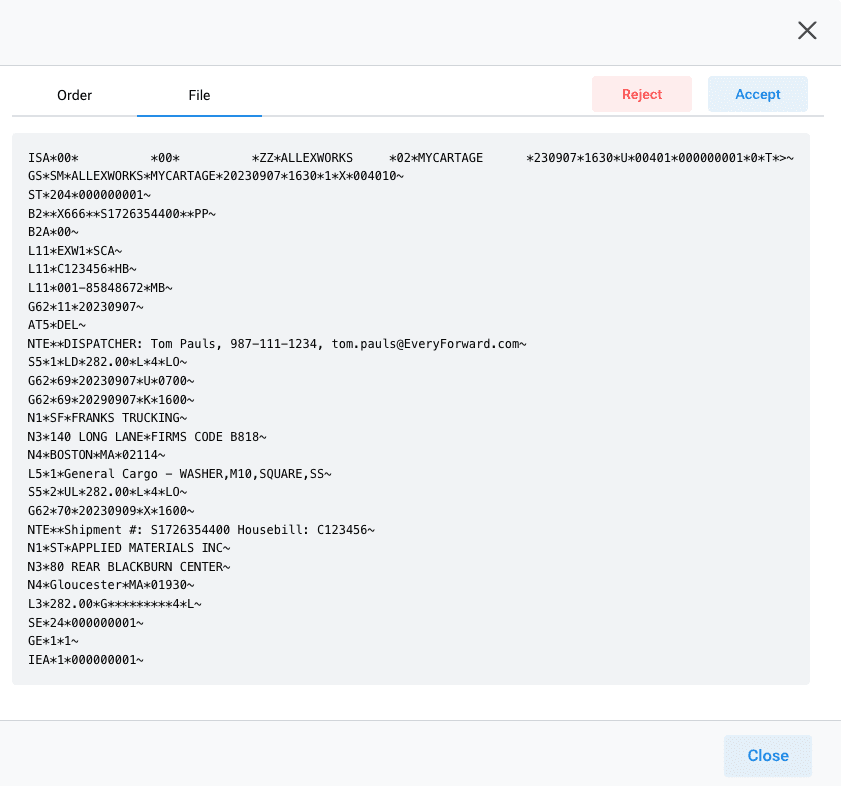Click the B2**X666**S1726354400**PP~ line
This screenshot has width=841, height=786.
[x=122, y=214]
